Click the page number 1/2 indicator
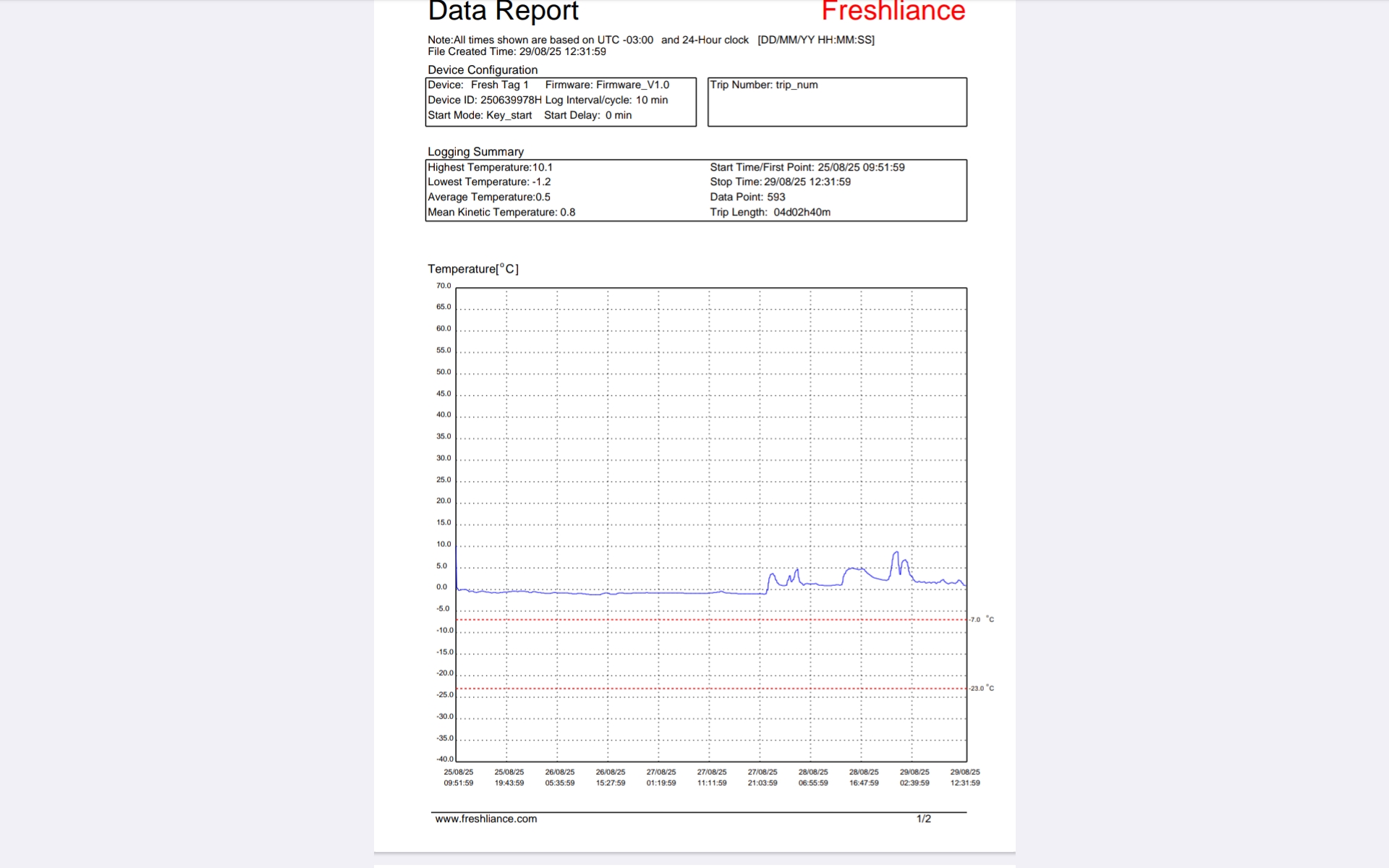Screen dimensions: 1389x868 923,819
